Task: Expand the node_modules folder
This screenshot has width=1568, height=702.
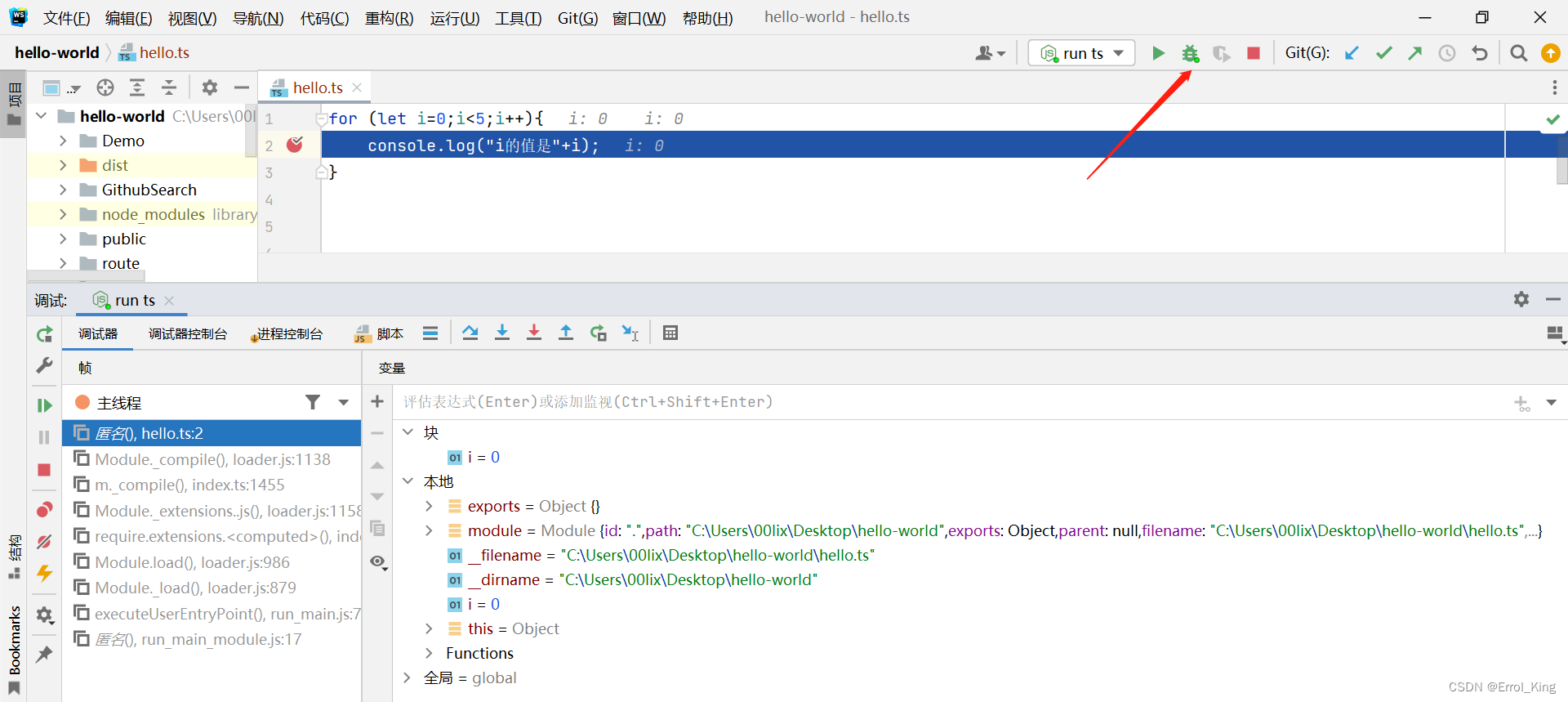Action: point(63,214)
